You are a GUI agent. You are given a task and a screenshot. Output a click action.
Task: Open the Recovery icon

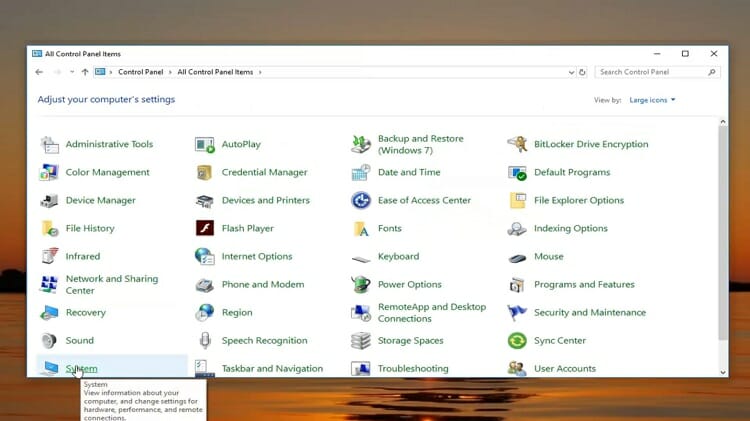50,312
